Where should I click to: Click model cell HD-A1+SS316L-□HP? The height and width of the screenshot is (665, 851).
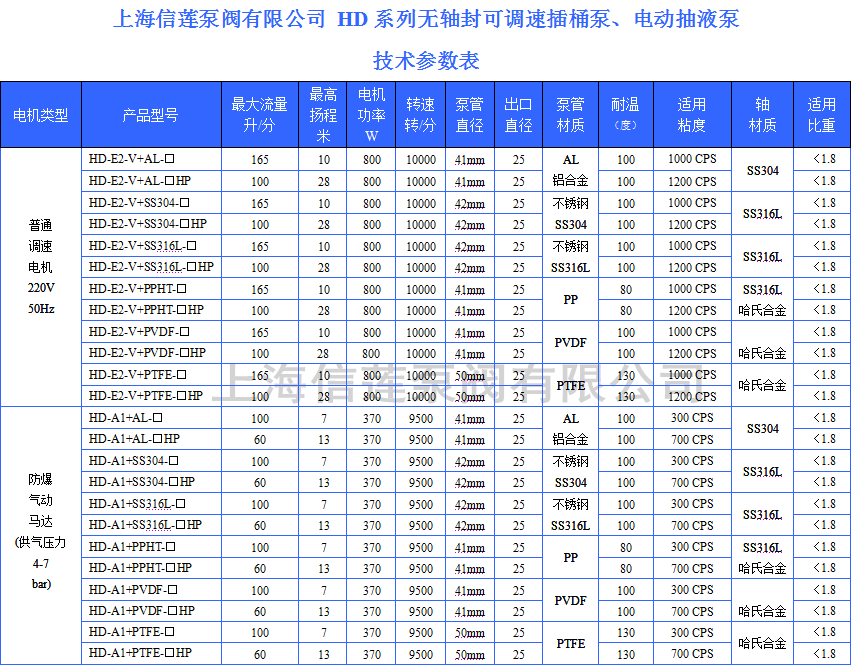click(x=151, y=525)
